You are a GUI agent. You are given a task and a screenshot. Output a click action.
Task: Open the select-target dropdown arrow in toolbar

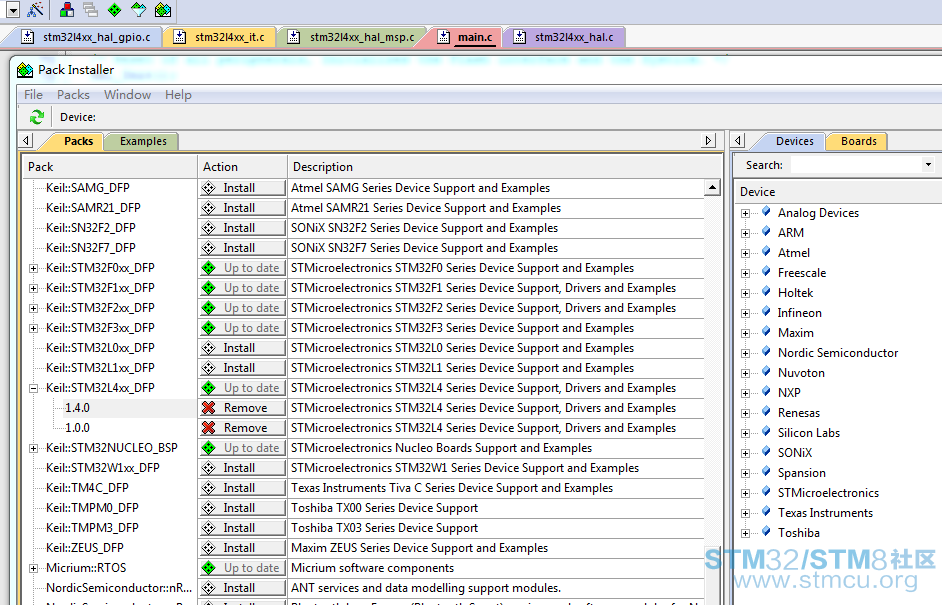[13, 10]
